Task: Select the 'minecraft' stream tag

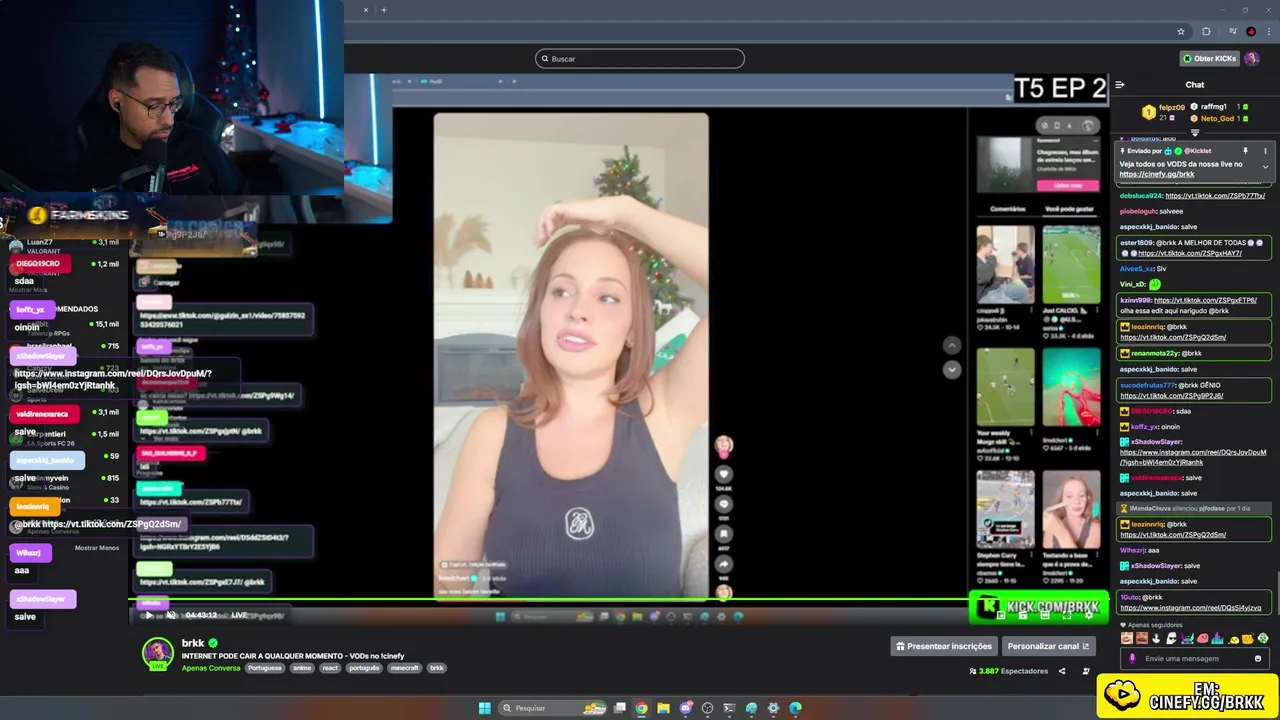Action: (404, 668)
